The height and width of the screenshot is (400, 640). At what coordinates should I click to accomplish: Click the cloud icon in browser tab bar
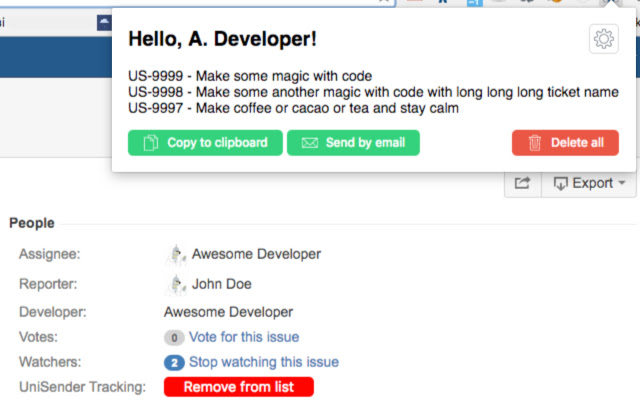click(104, 22)
